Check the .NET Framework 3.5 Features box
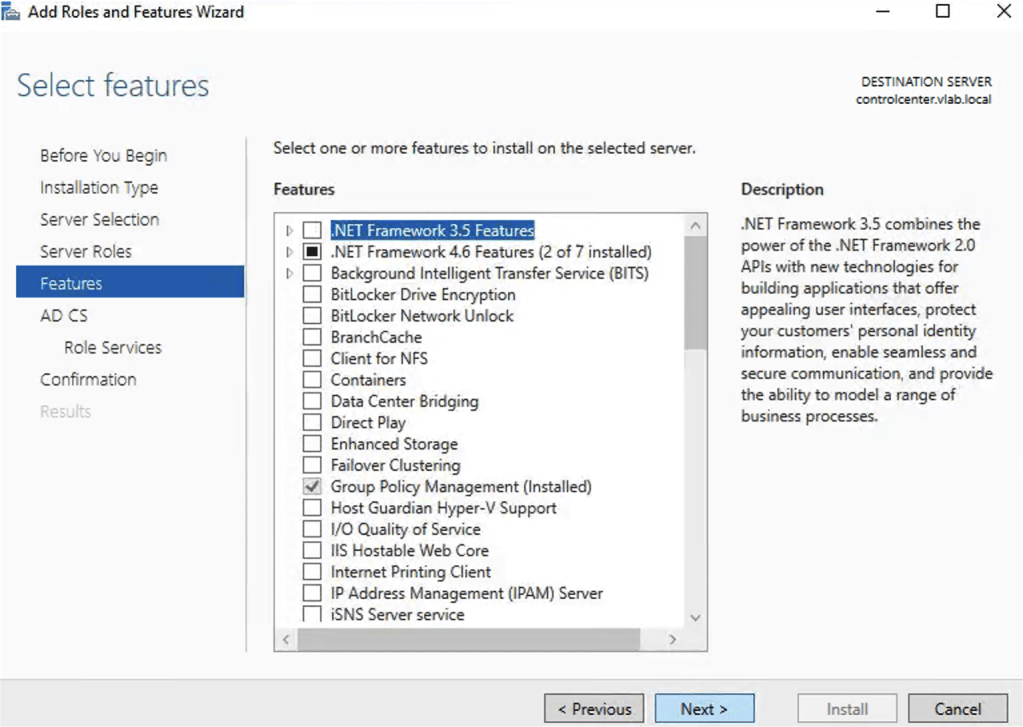1023x727 pixels. click(x=312, y=231)
